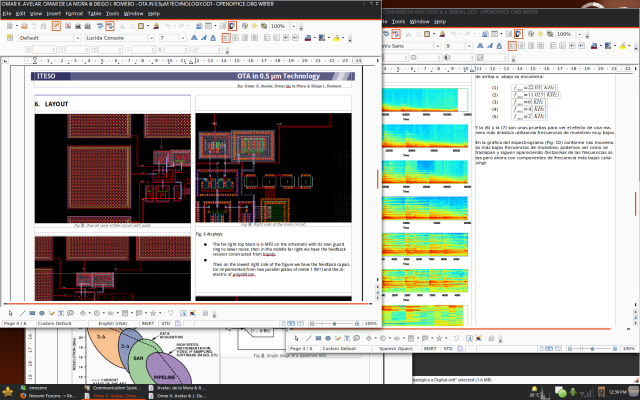640x400 pixels.
Task: Click the STD selection mode in front window status bar
Action: click(166, 323)
